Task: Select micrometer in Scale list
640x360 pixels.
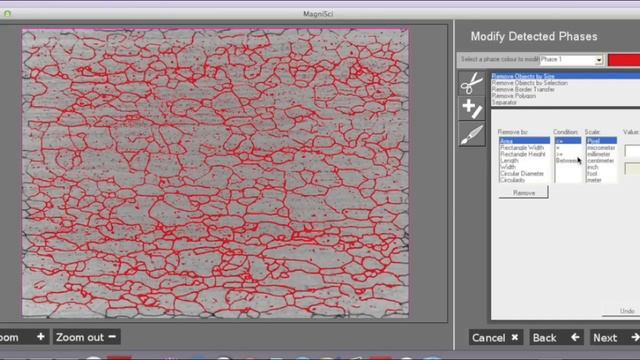Action: pyautogui.click(x=601, y=148)
